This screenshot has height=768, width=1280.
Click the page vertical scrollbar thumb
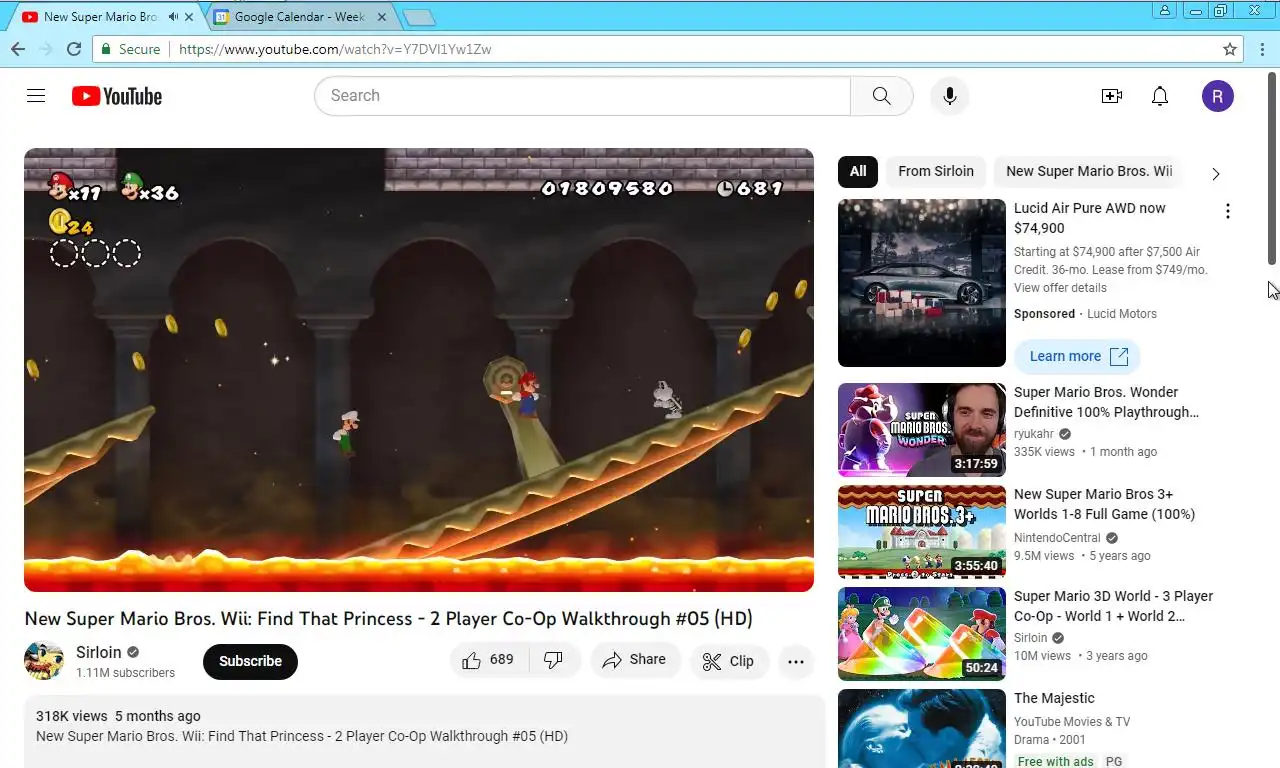click(1273, 168)
